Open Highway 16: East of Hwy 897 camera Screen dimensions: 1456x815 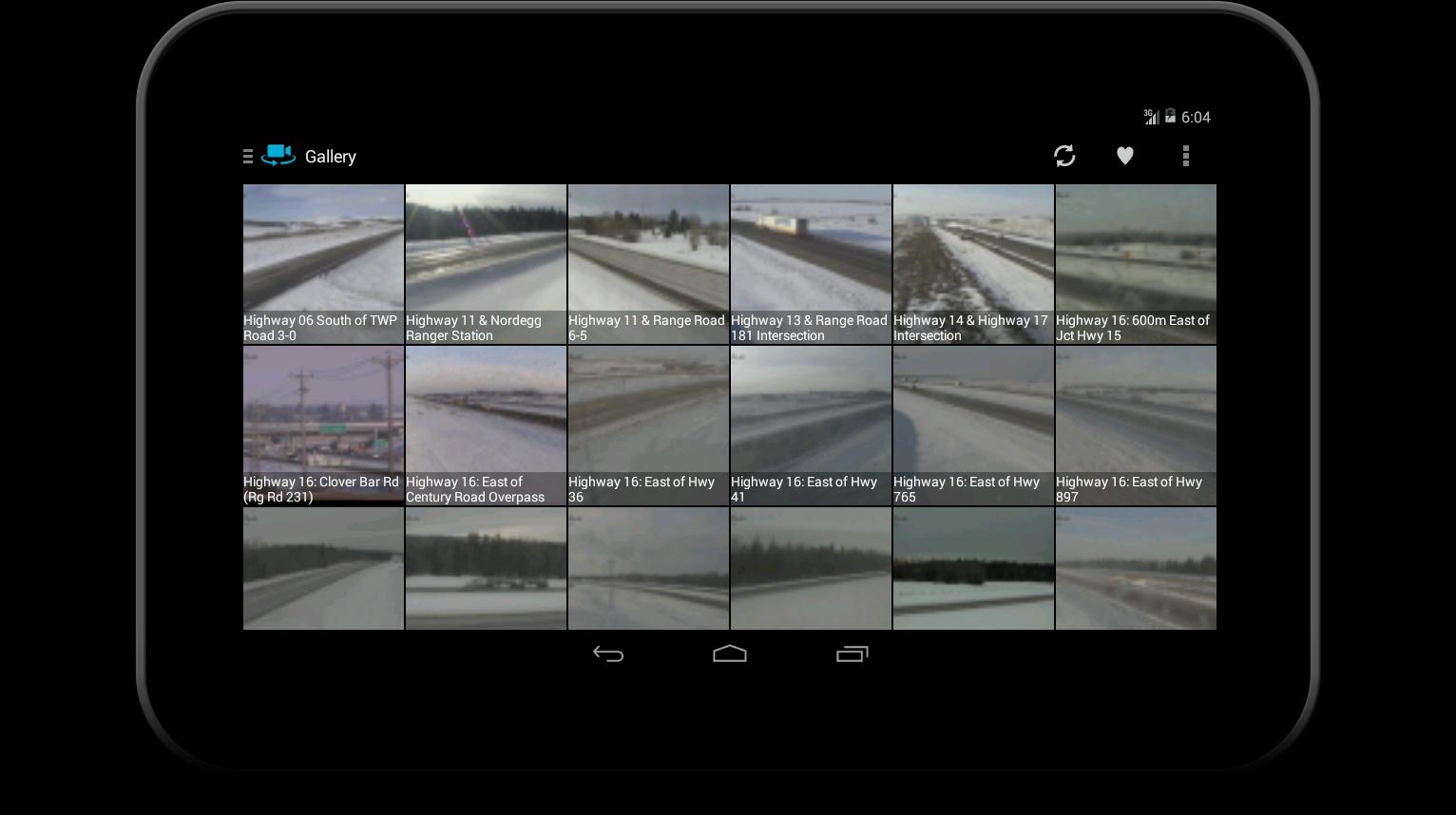(1136, 426)
